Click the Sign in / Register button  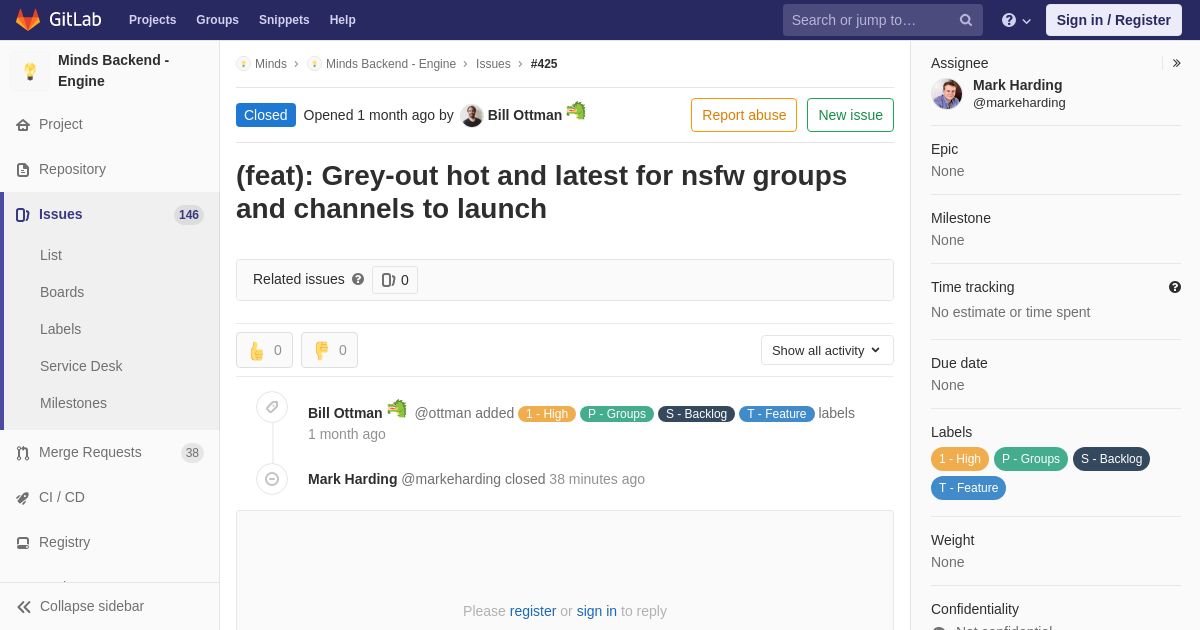(1114, 20)
